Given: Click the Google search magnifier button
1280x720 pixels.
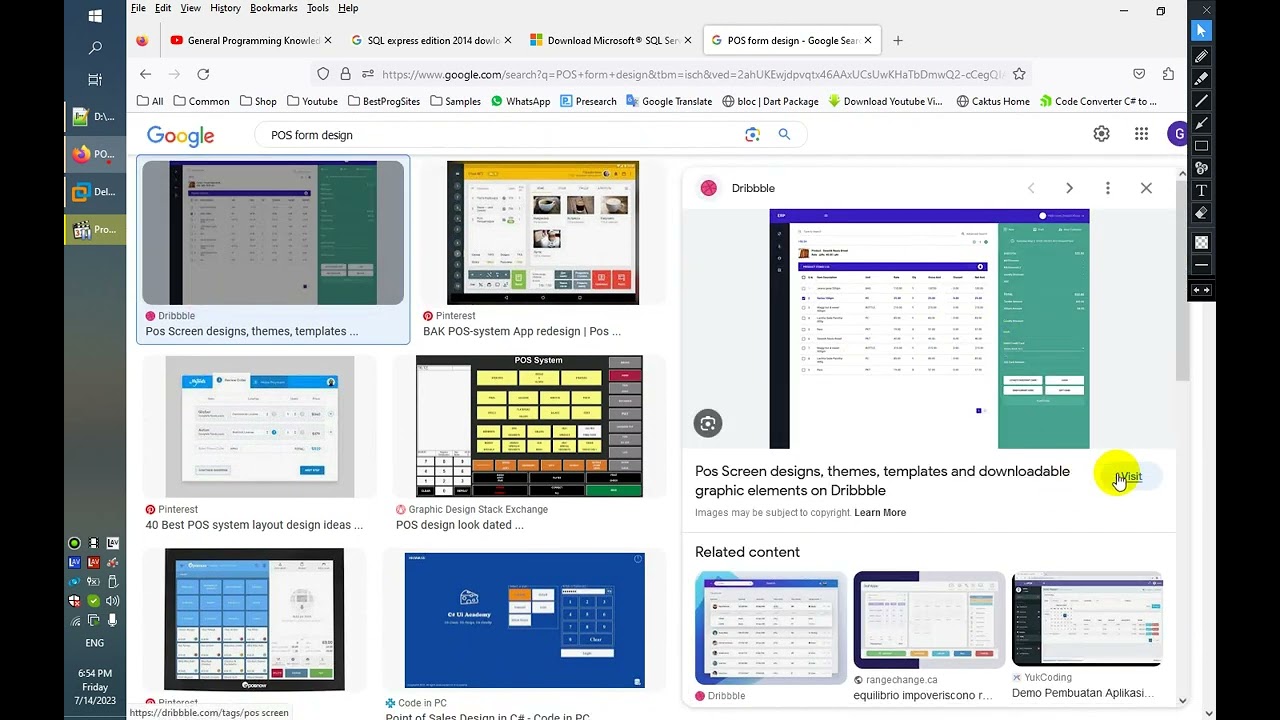Looking at the screenshot, I should (x=784, y=134).
